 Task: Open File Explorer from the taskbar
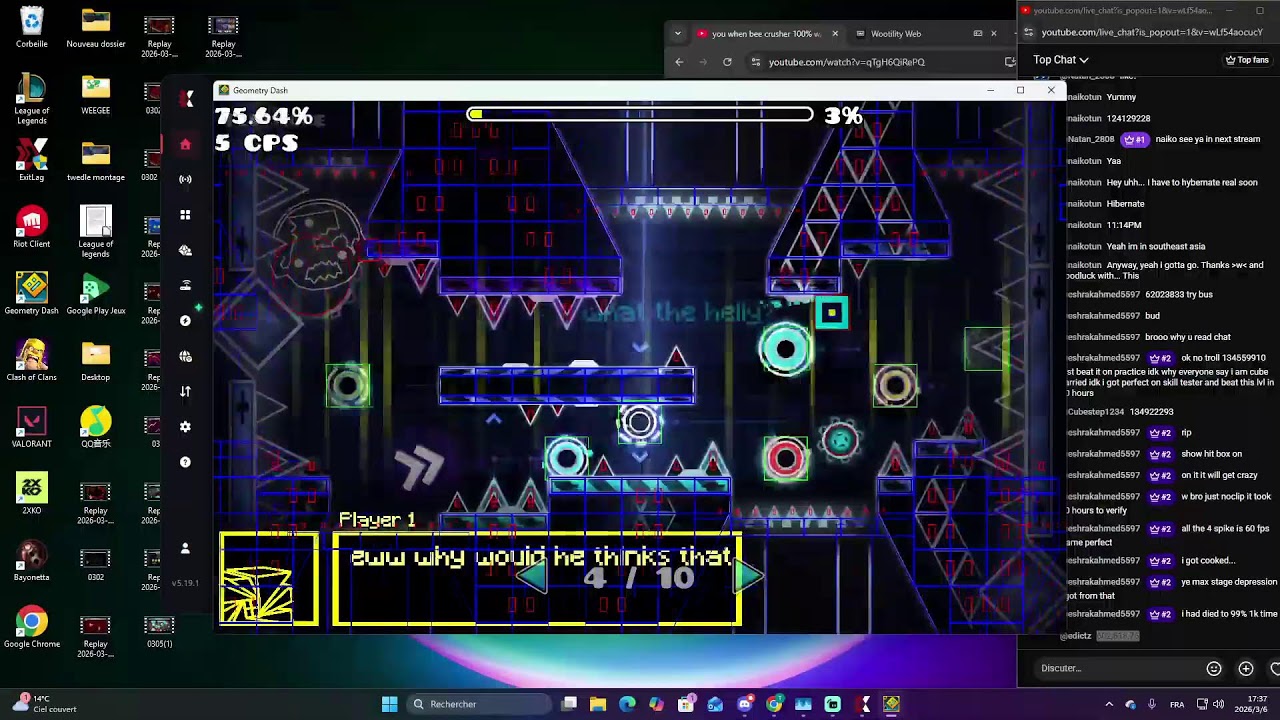[x=598, y=704]
